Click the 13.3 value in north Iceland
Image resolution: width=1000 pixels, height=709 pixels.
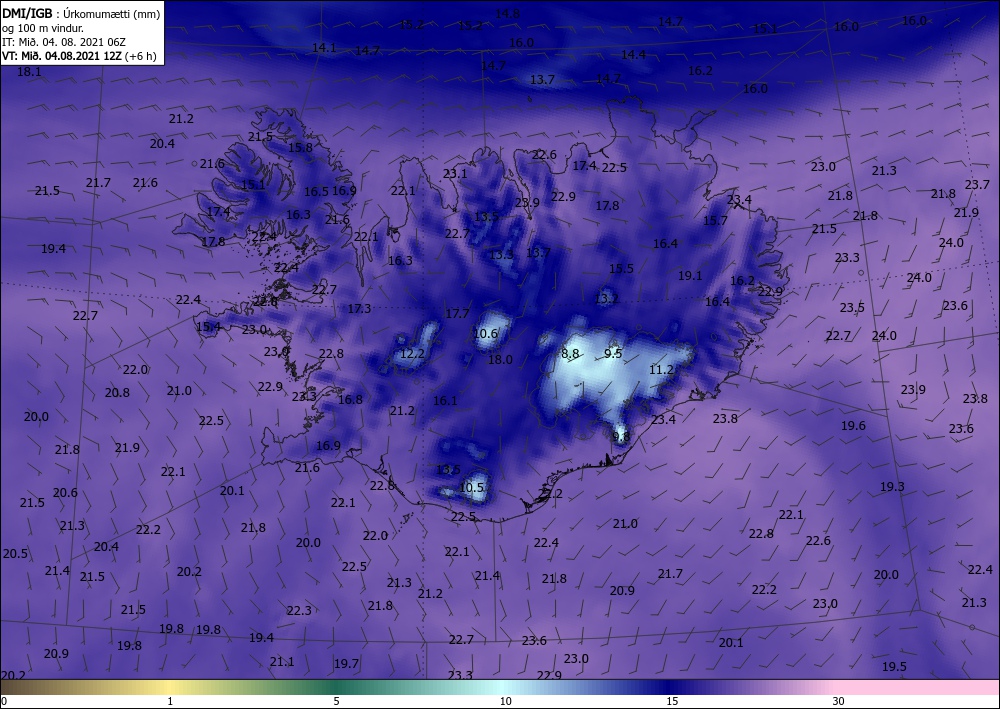coord(501,255)
